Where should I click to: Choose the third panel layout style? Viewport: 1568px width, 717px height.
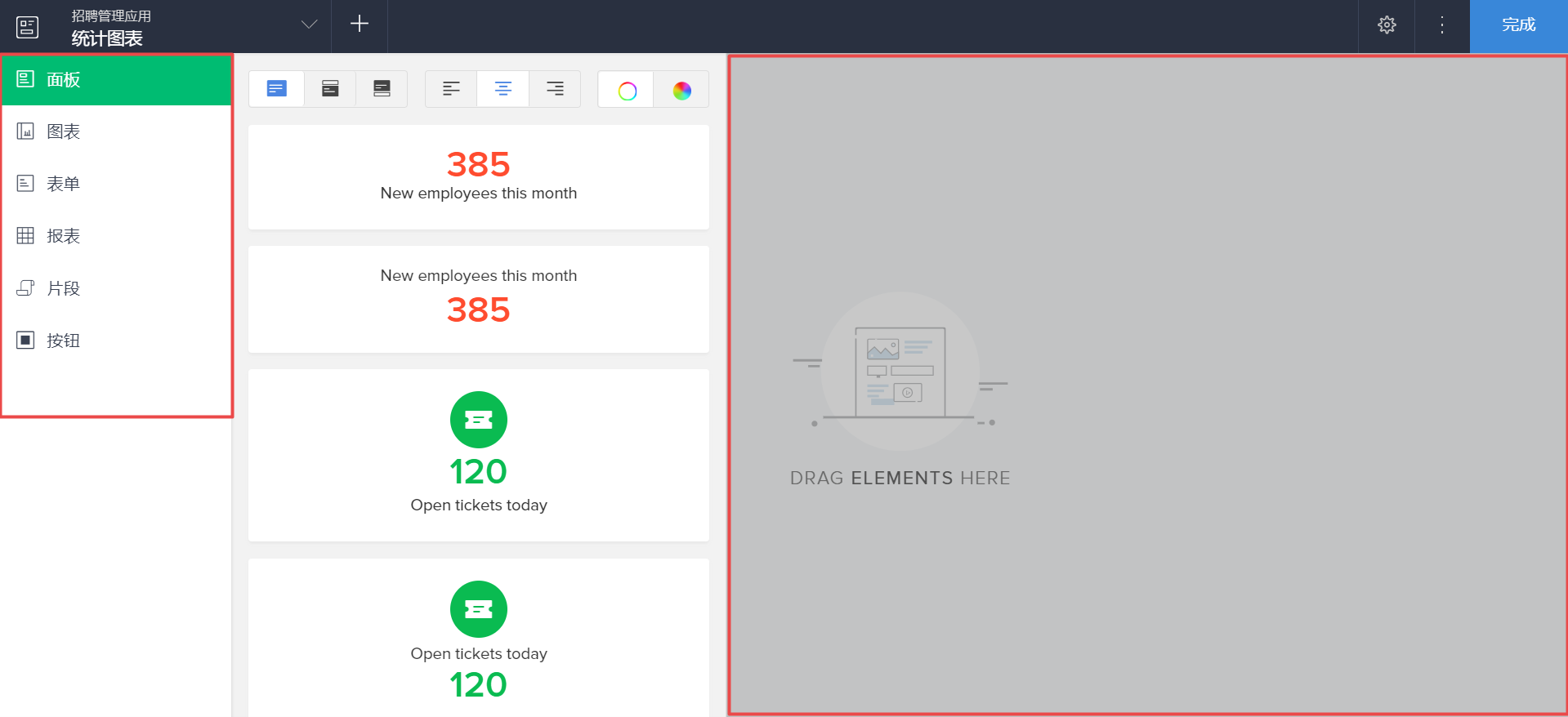[382, 88]
